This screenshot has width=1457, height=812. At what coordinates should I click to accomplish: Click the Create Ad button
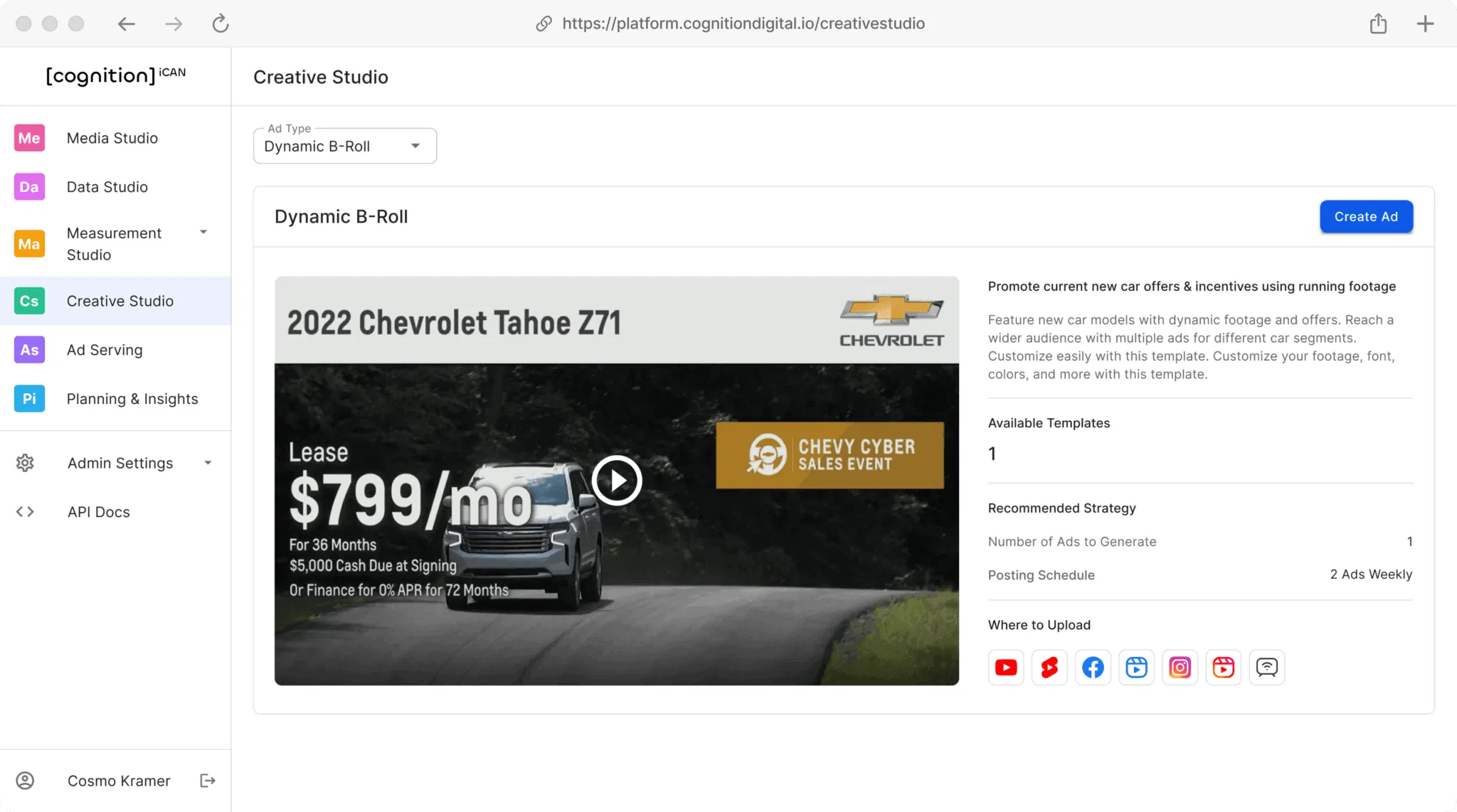pos(1365,217)
